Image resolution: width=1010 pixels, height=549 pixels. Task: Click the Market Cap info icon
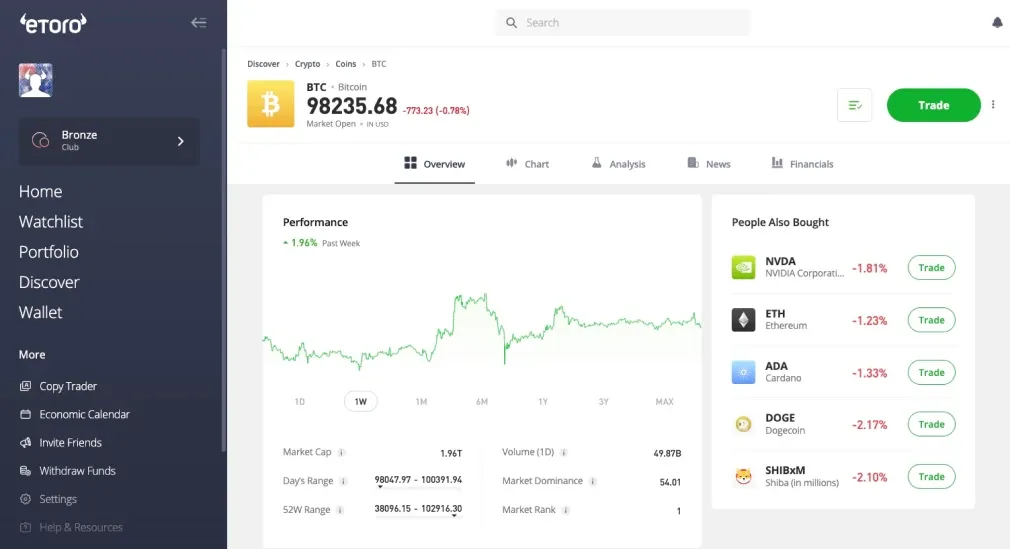342,453
